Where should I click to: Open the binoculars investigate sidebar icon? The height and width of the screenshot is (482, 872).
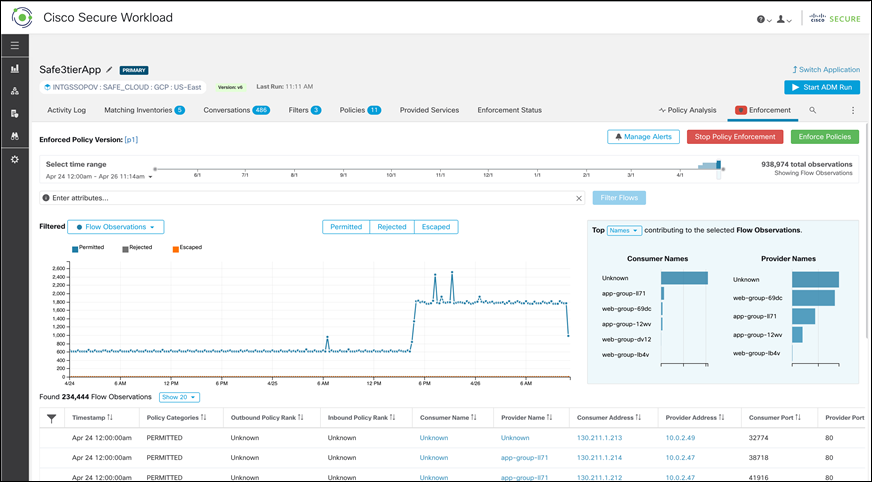(x=15, y=136)
